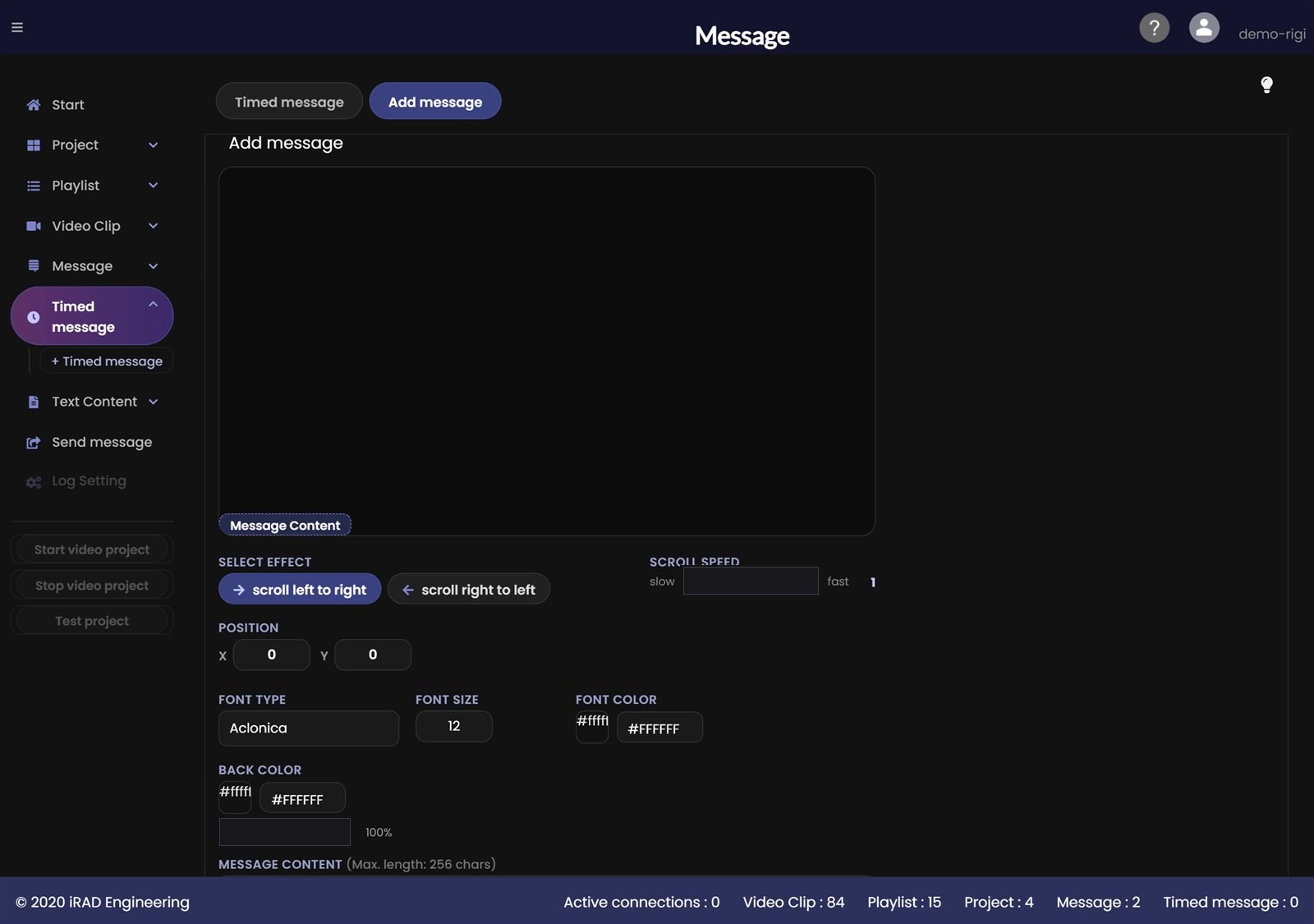Click Start video project button
Viewport: 1314px width, 924px height.
[92, 549]
